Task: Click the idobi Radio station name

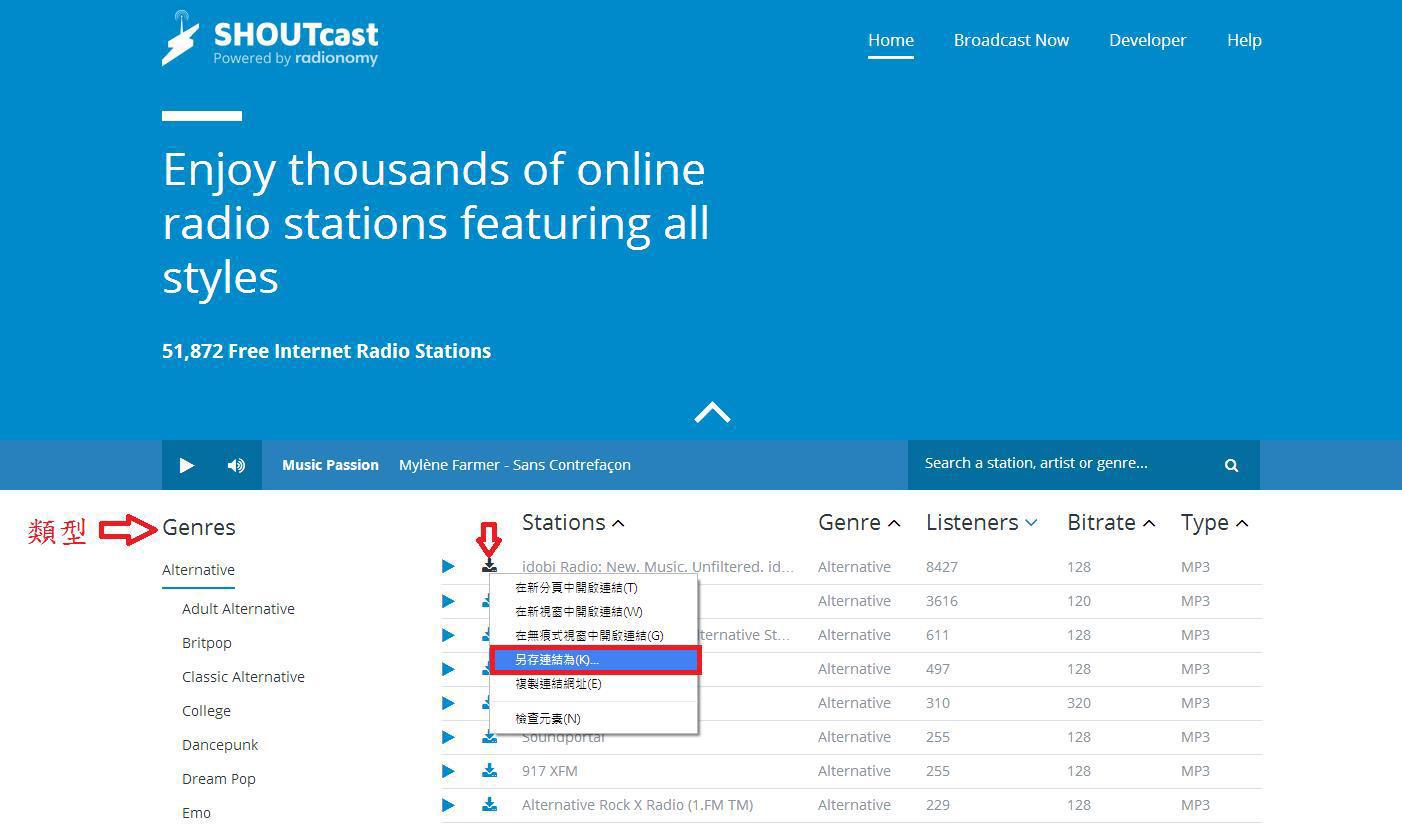Action: point(658,567)
